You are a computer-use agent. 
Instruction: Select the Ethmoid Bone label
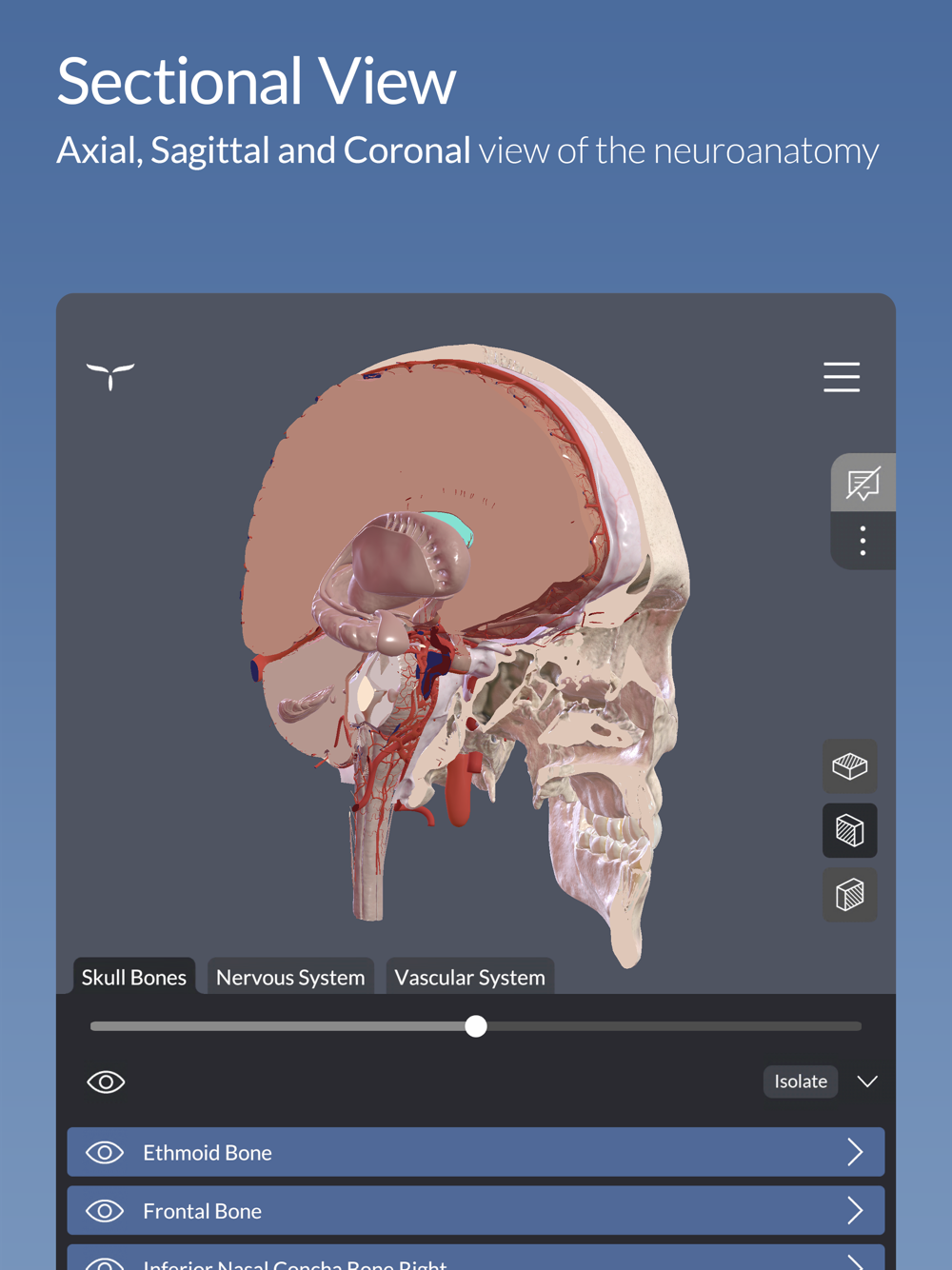coord(208,1153)
